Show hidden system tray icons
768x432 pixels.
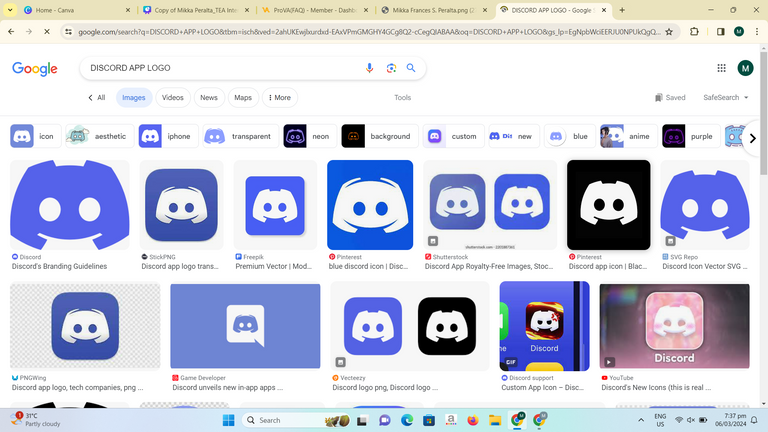[641, 420]
